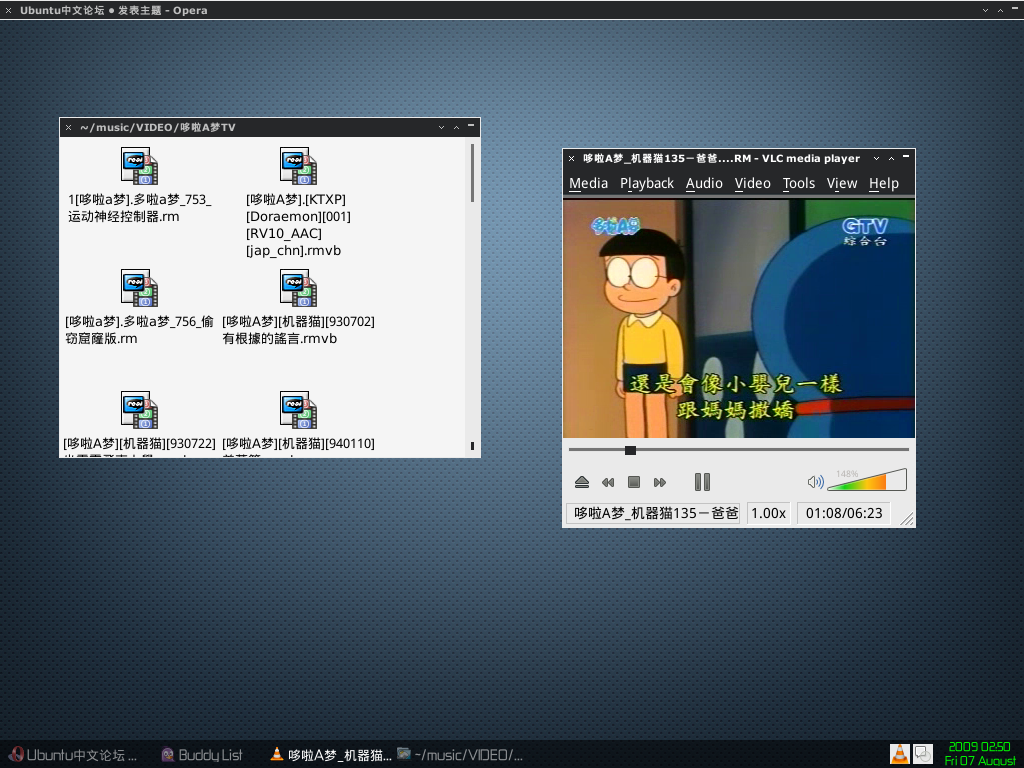Close the VLC media player window
Viewport: 1024px width, 768px height.
point(571,159)
